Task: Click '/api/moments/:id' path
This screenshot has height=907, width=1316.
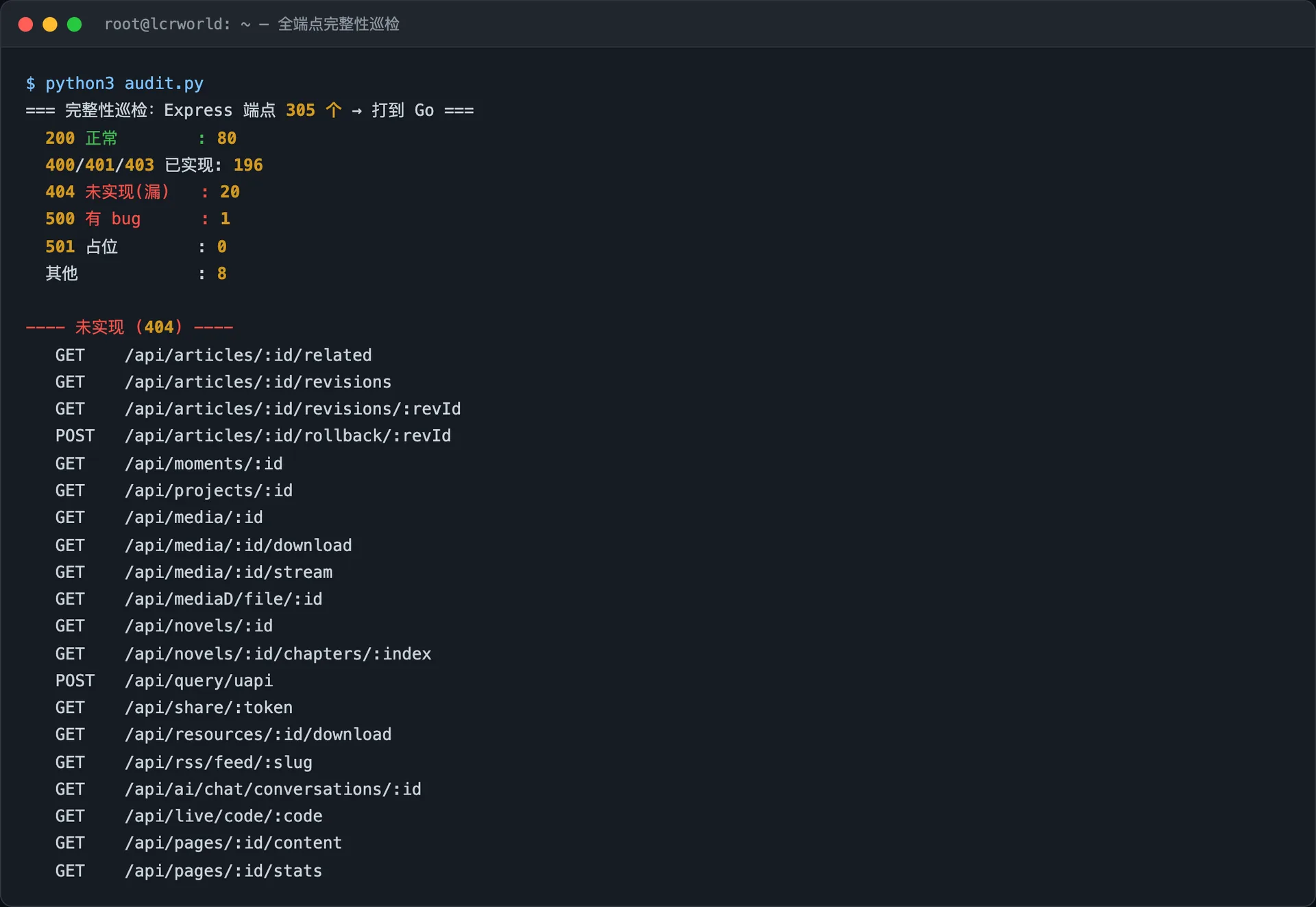Action: 204,463
